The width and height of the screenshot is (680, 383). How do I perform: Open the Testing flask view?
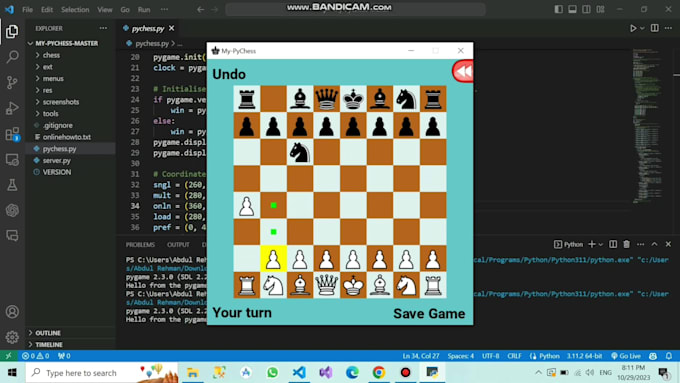click(12, 185)
